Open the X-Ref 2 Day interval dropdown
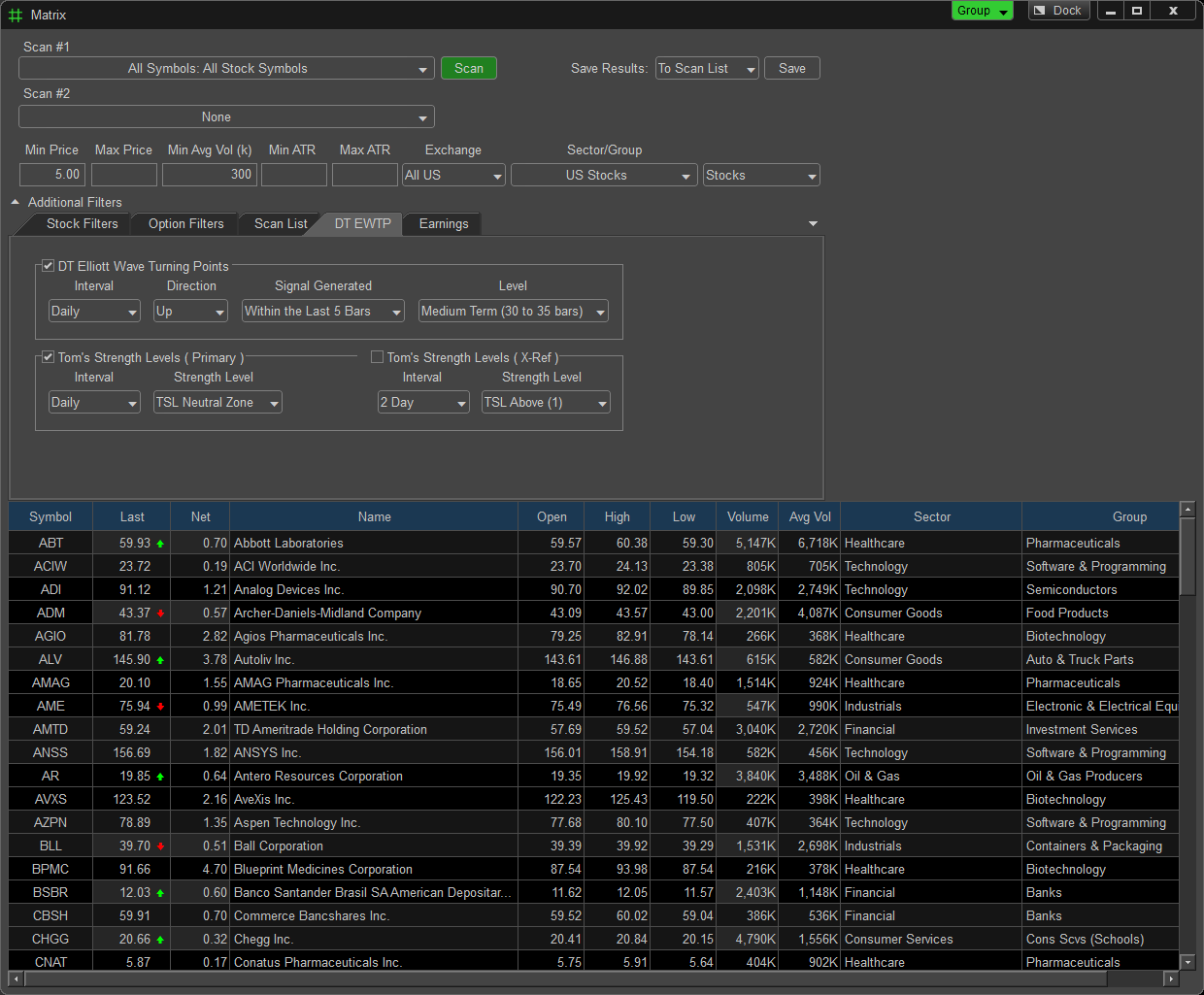This screenshot has width=1204, height=995. pyautogui.click(x=423, y=402)
